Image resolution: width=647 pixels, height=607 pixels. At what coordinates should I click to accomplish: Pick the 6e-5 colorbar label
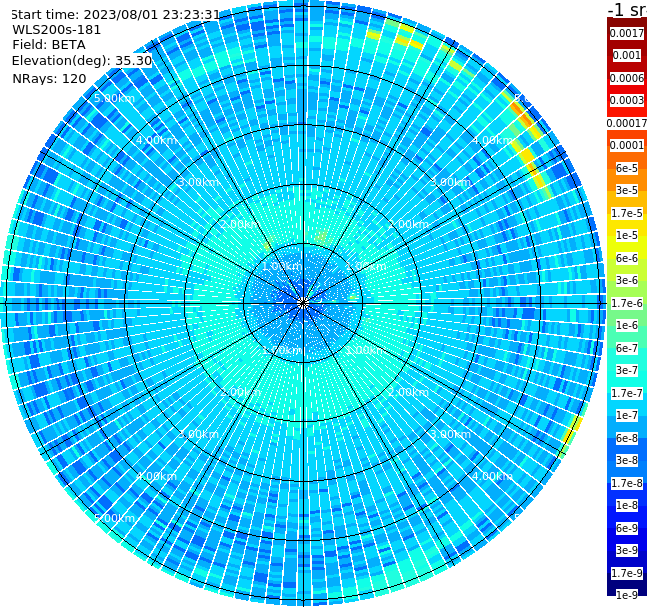(x=627, y=168)
